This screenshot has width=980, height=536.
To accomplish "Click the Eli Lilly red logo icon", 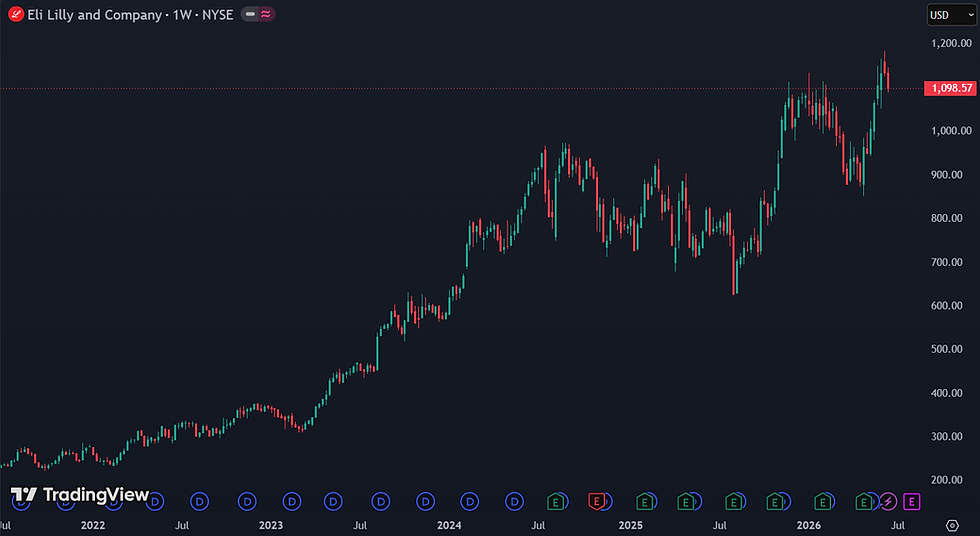I will [x=16, y=14].
